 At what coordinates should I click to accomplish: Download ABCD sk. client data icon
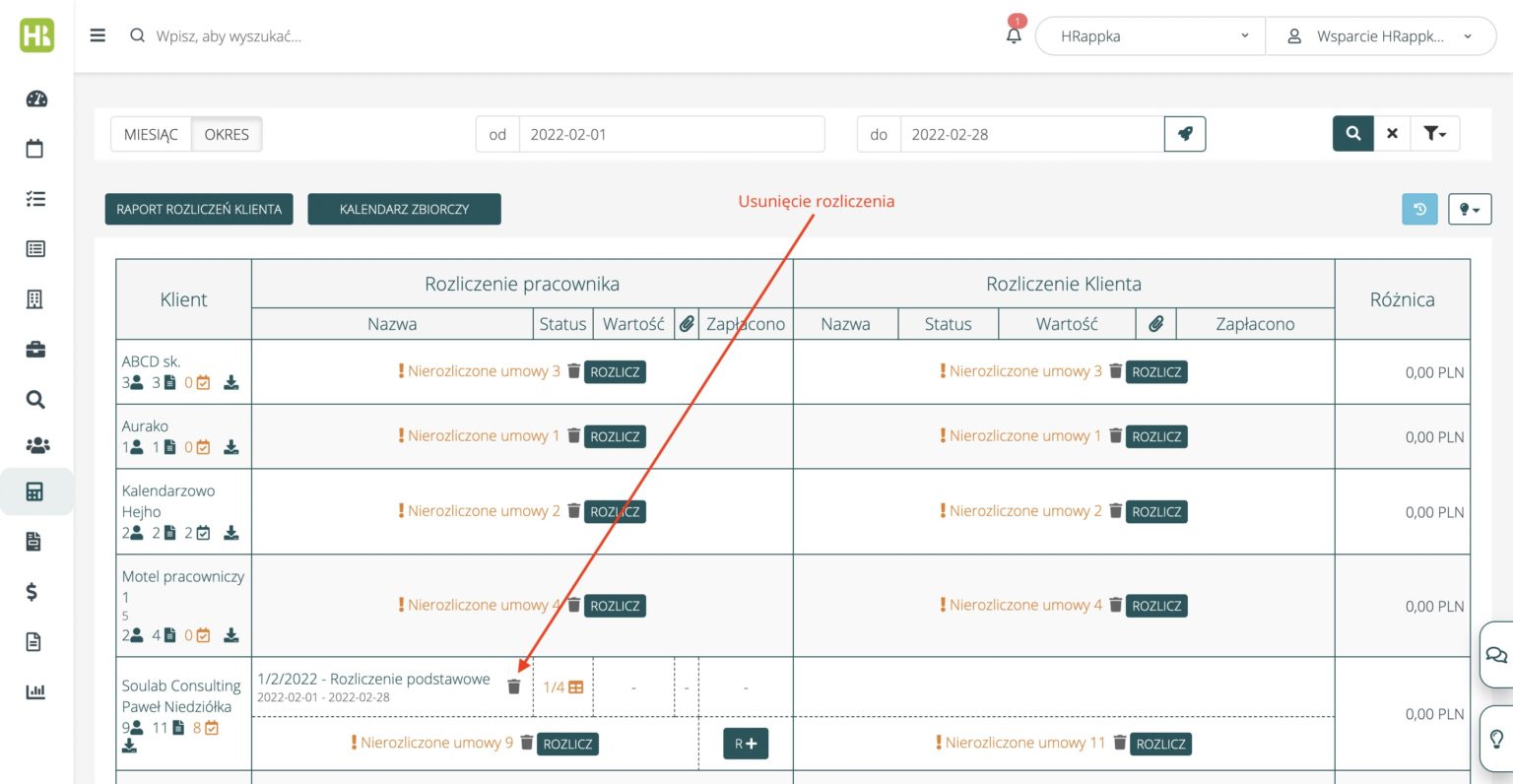230,383
